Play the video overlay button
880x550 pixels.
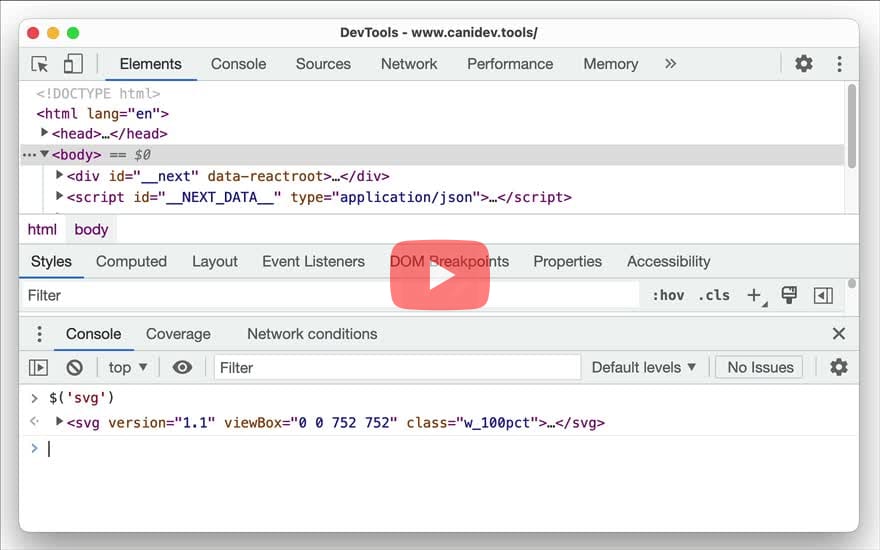440,275
